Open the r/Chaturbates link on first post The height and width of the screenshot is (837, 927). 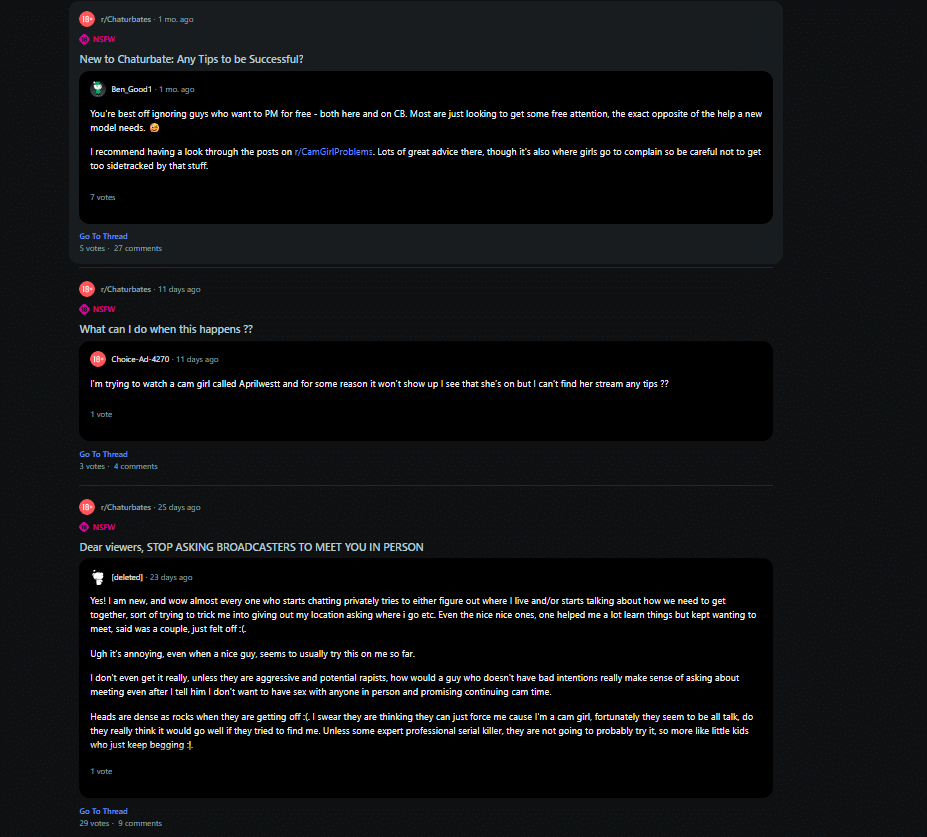(126, 19)
